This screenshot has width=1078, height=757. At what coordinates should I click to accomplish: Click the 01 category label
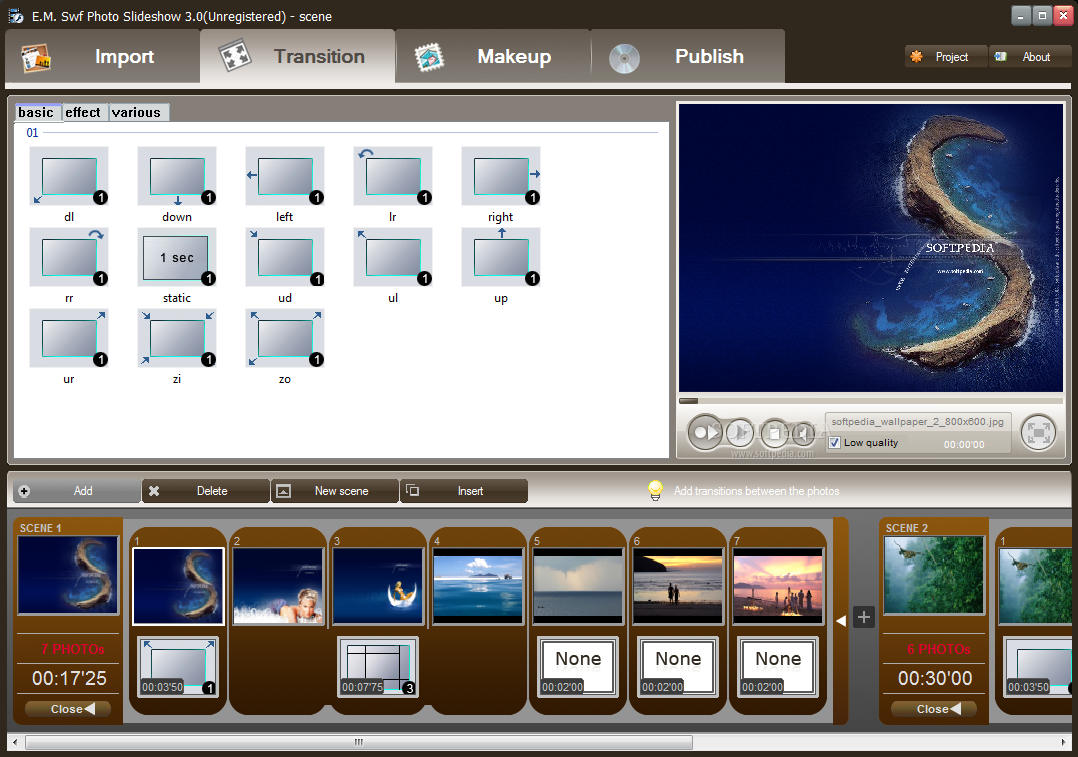pyautogui.click(x=32, y=133)
